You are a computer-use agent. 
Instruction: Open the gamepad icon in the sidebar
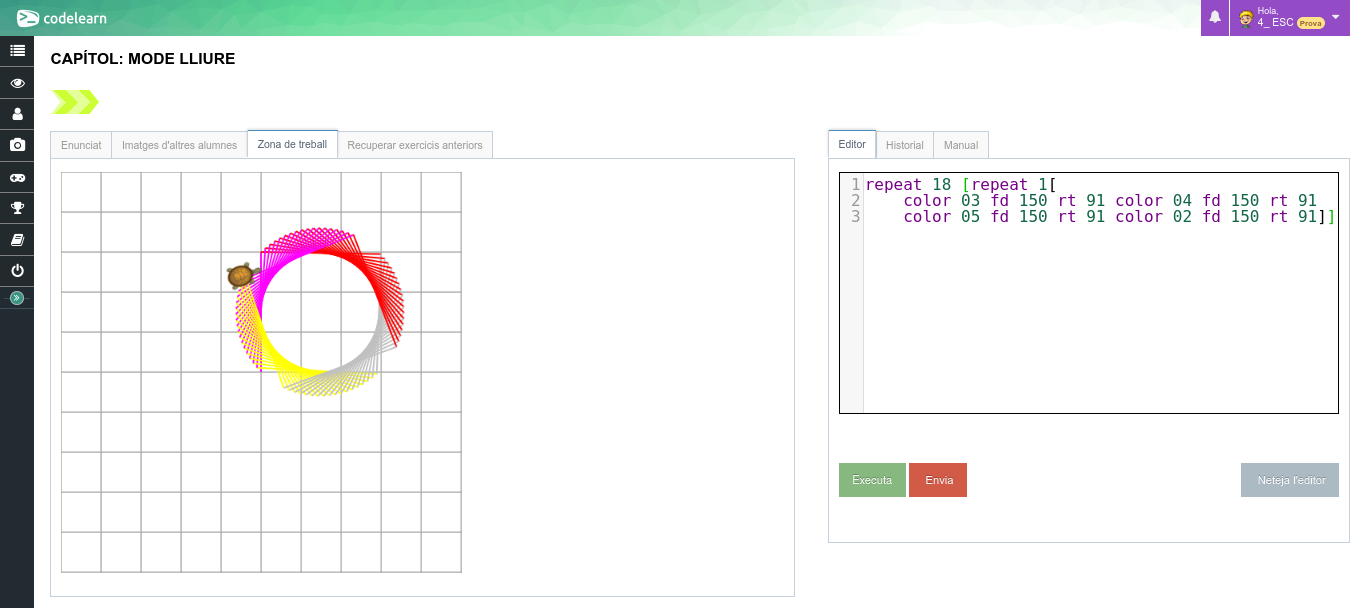pyautogui.click(x=17, y=177)
